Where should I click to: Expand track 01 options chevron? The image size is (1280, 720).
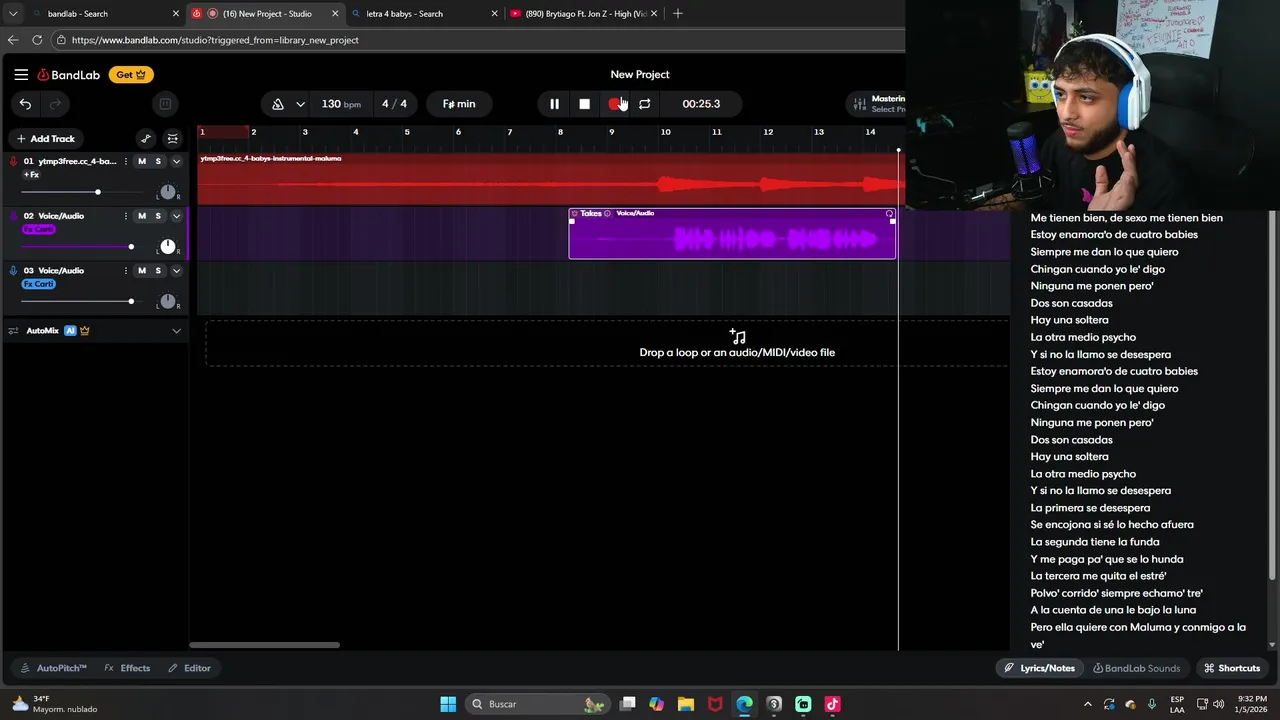click(176, 161)
